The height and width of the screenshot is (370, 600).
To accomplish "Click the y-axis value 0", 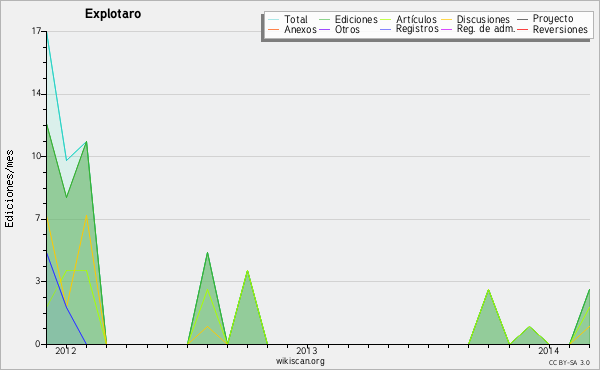I will [x=38, y=344].
